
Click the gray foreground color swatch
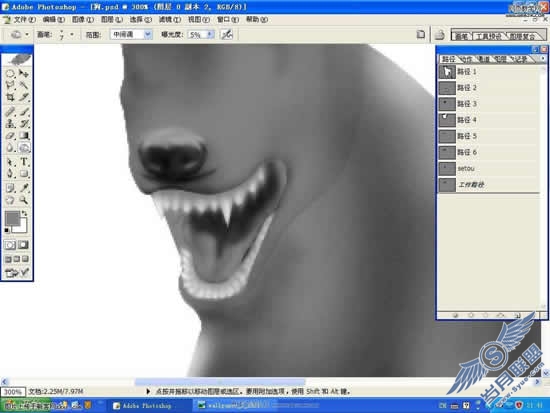pos(12,219)
